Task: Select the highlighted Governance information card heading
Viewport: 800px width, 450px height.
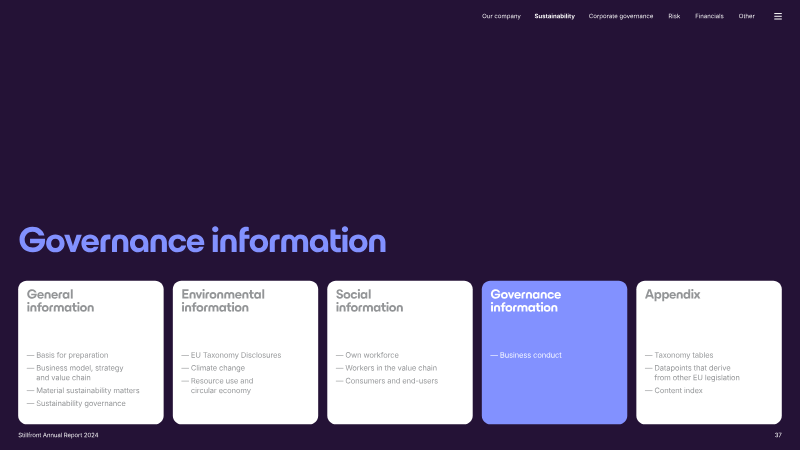Action: coord(526,301)
